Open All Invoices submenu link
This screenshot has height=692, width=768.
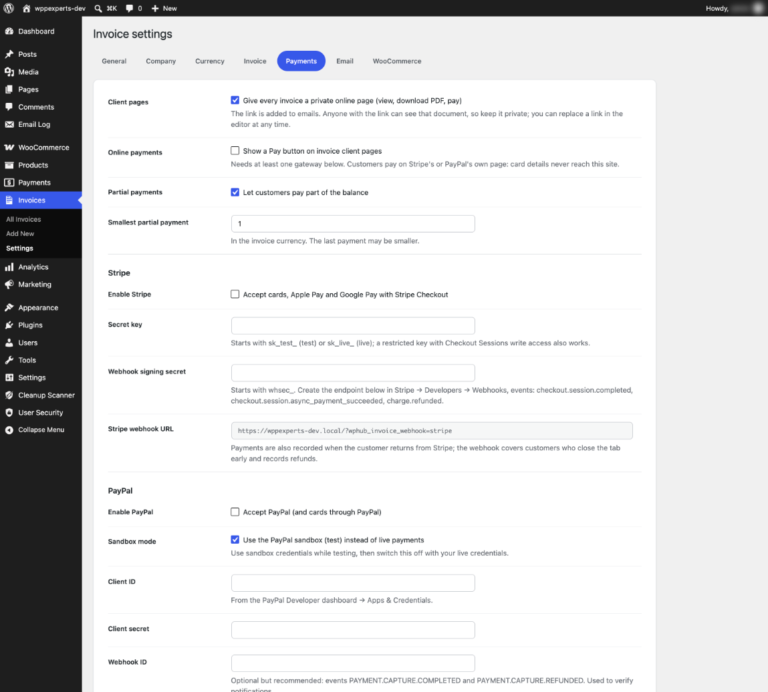tap(24, 219)
